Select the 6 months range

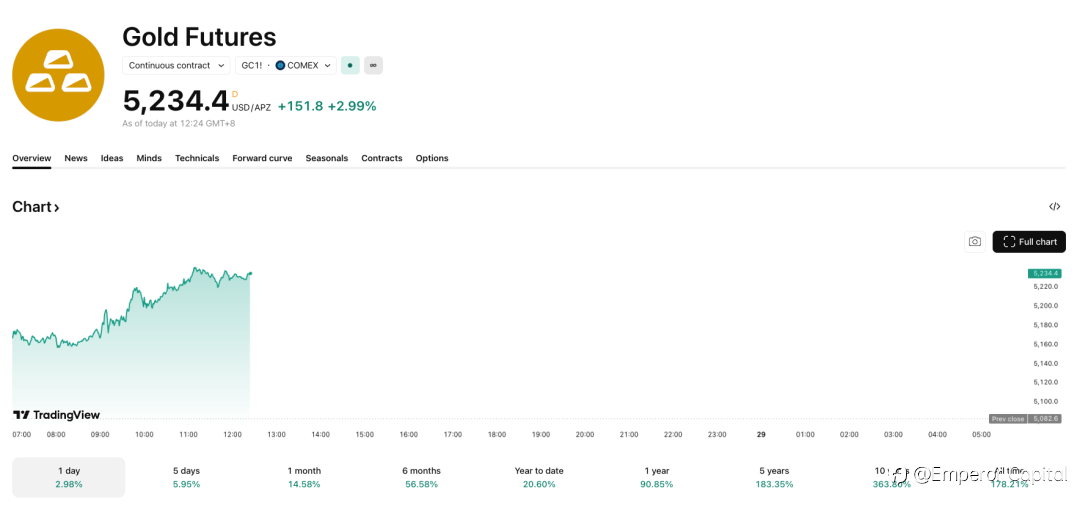[421, 477]
